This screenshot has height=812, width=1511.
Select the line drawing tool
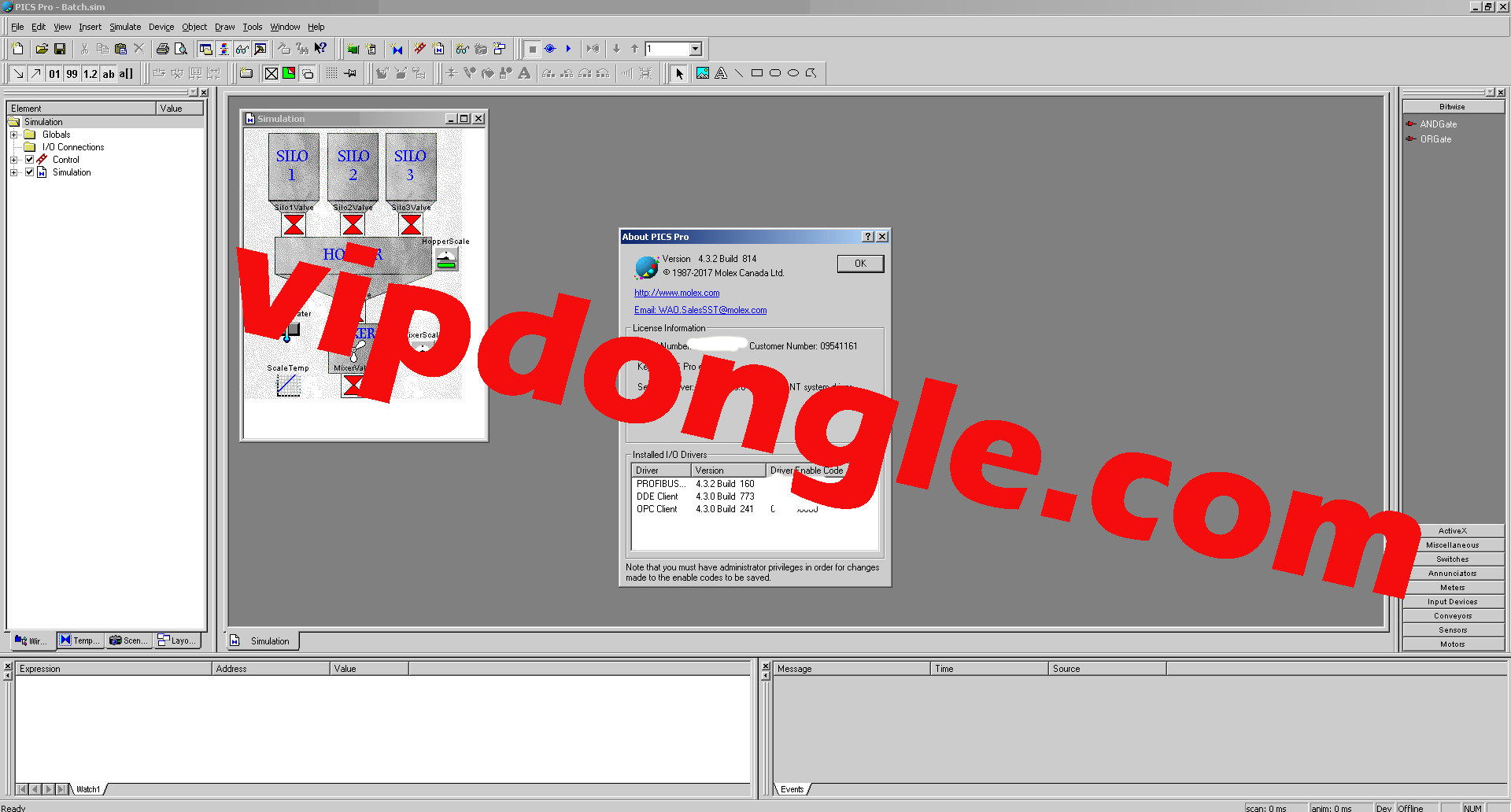pos(739,73)
